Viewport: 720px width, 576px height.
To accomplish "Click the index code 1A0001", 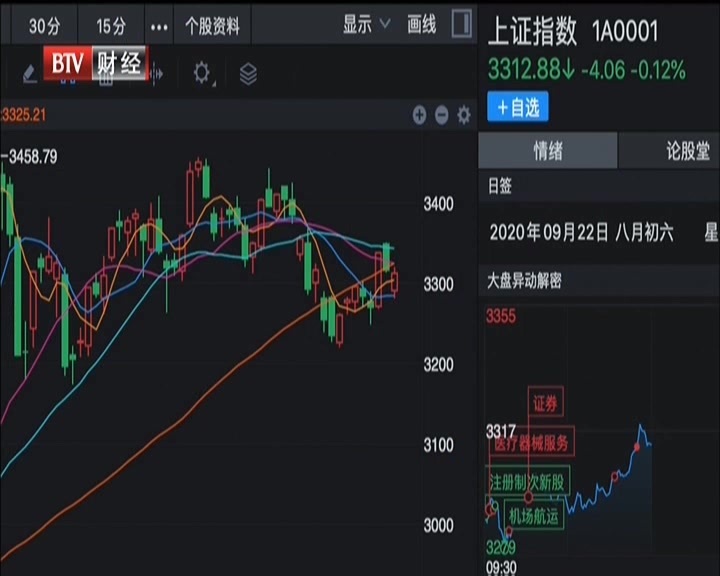I will [x=624, y=31].
